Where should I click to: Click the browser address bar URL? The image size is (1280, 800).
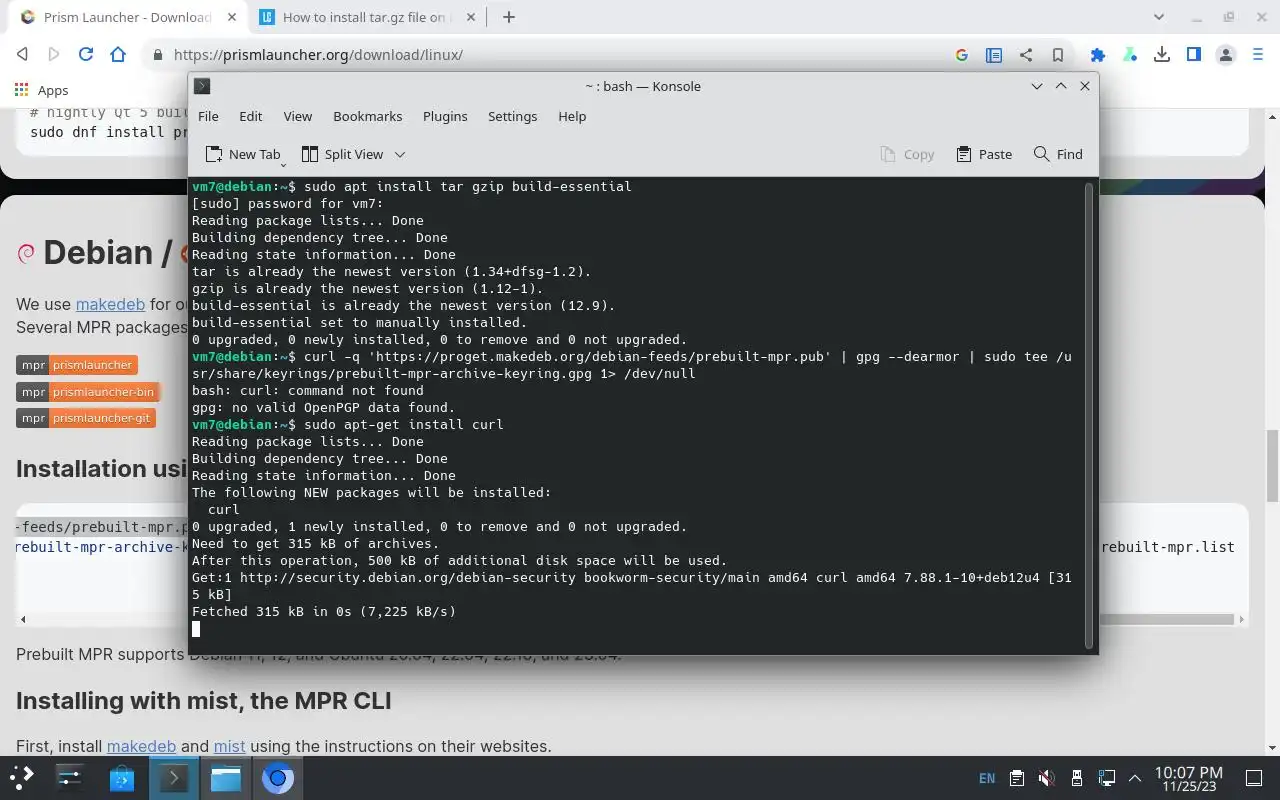click(318, 55)
